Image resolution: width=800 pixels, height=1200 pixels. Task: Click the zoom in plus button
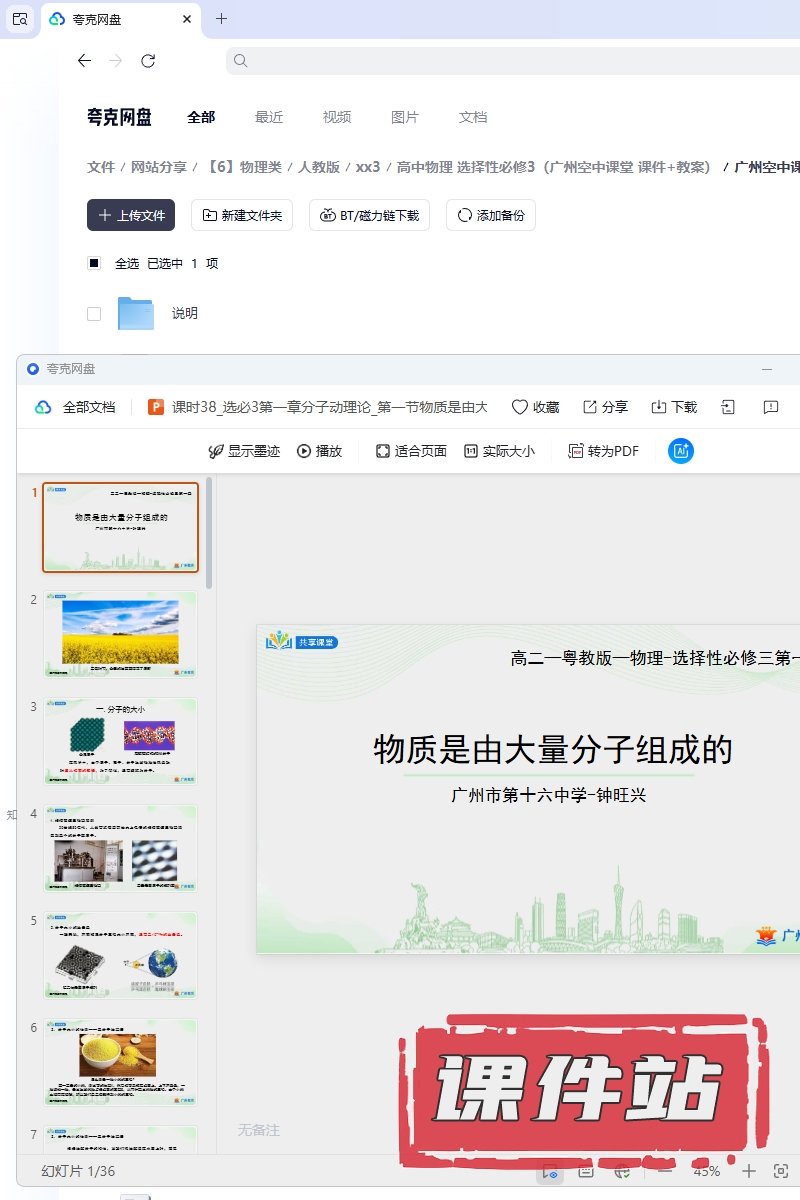[x=749, y=1171]
